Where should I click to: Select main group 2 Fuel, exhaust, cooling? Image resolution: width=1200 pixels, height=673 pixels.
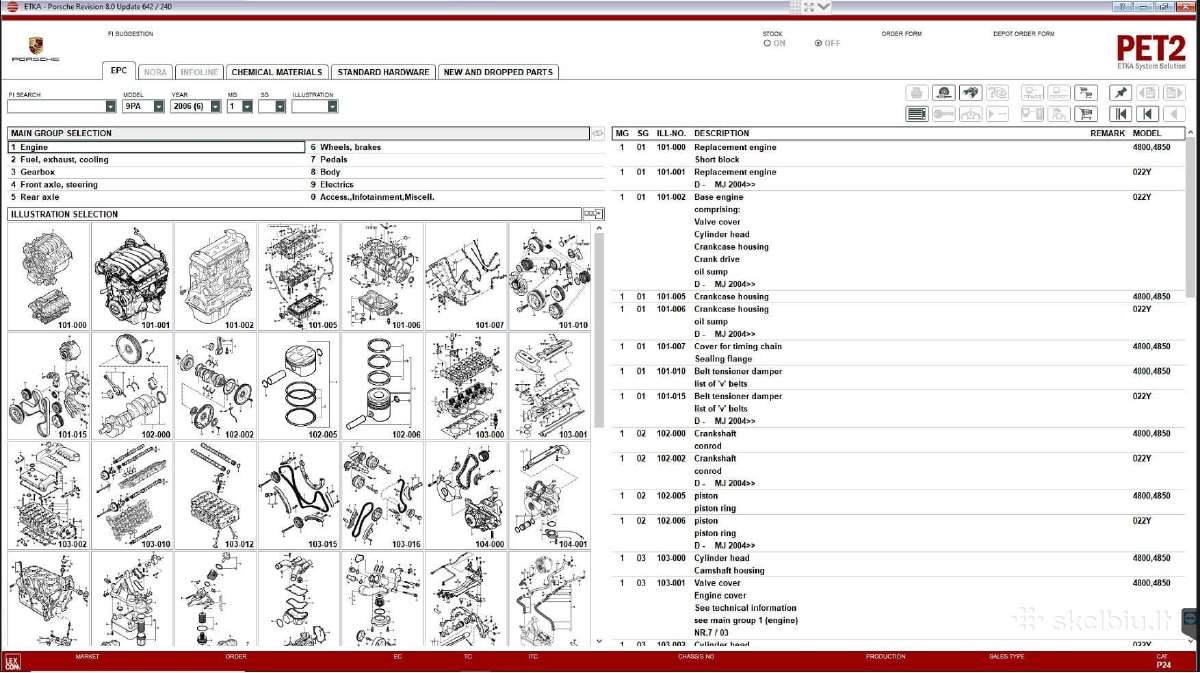[x=156, y=159]
